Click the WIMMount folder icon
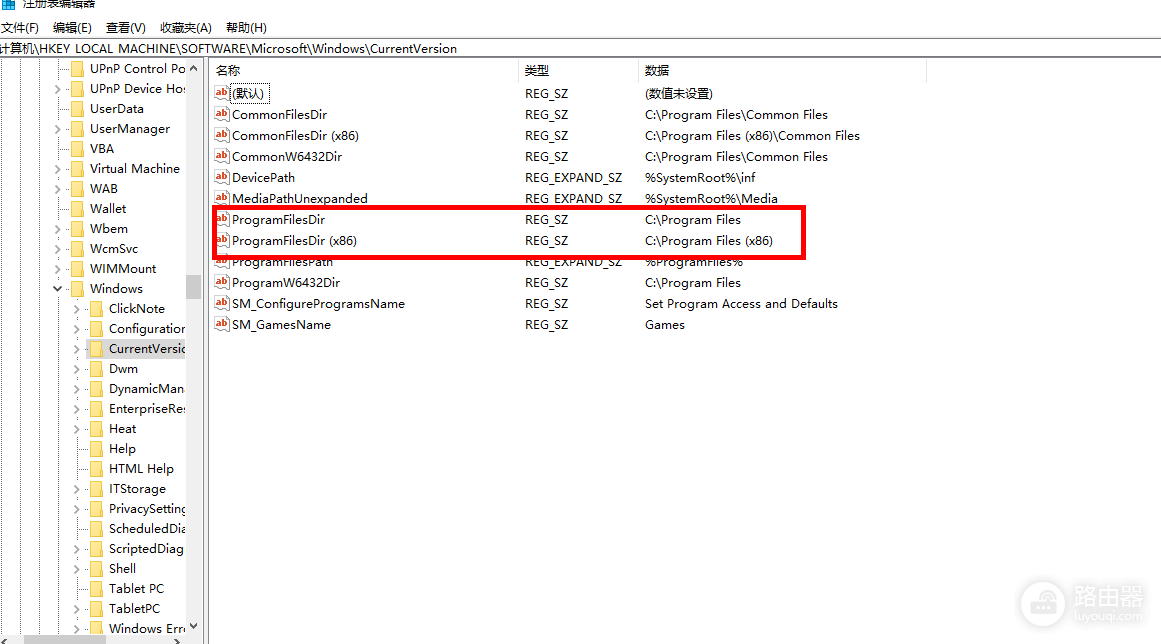Image resolution: width=1161 pixels, height=644 pixels. [77, 269]
